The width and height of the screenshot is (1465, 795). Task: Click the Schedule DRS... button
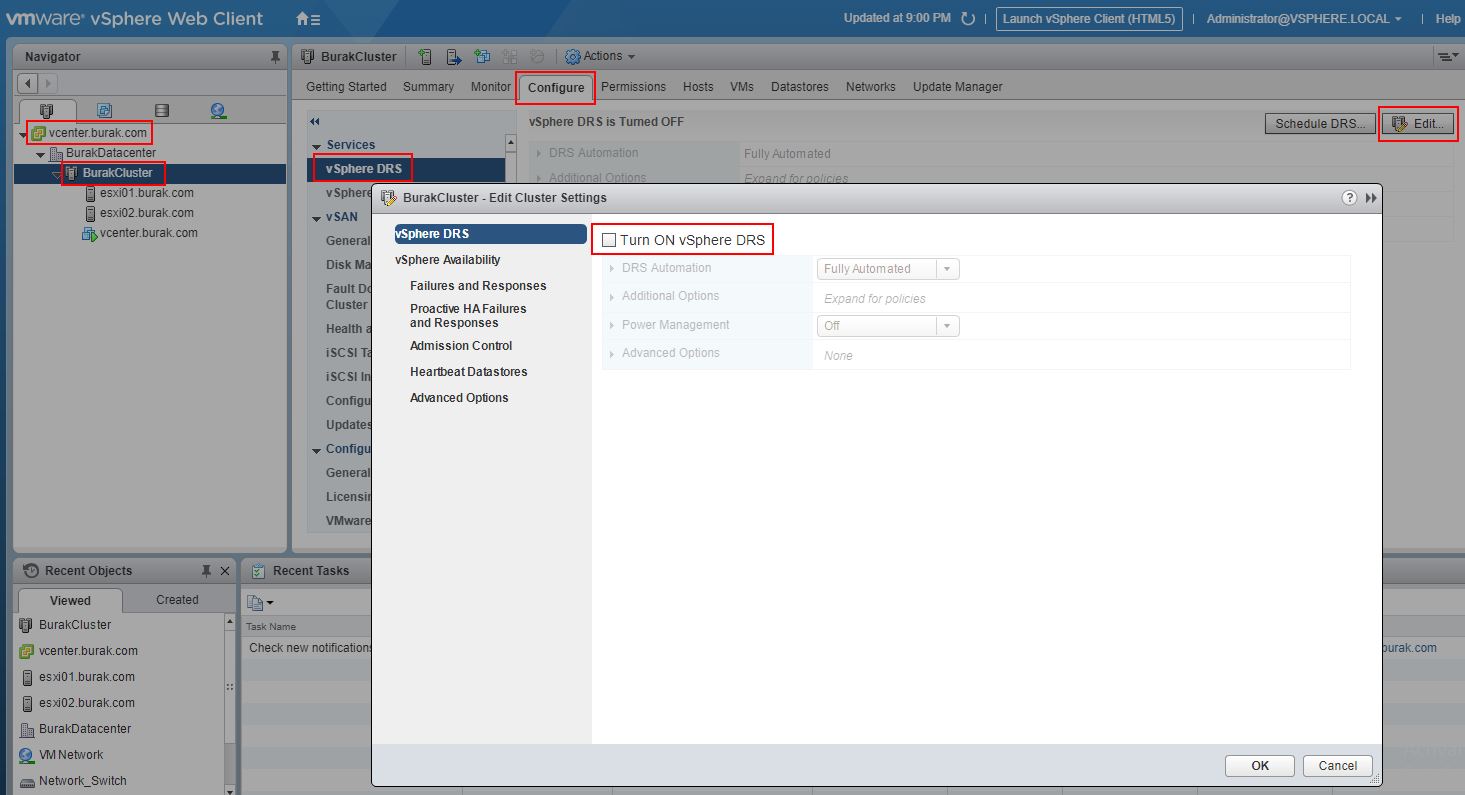point(1320,124)
